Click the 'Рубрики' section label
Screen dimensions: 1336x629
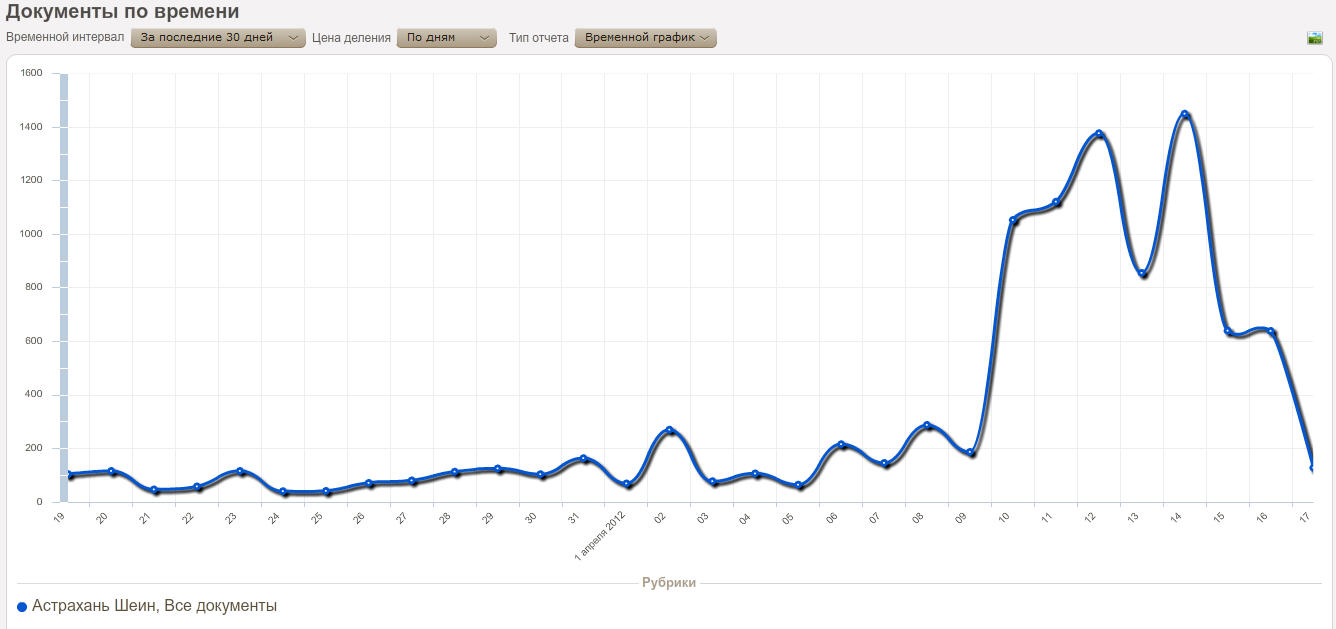[x=669, y=582]
